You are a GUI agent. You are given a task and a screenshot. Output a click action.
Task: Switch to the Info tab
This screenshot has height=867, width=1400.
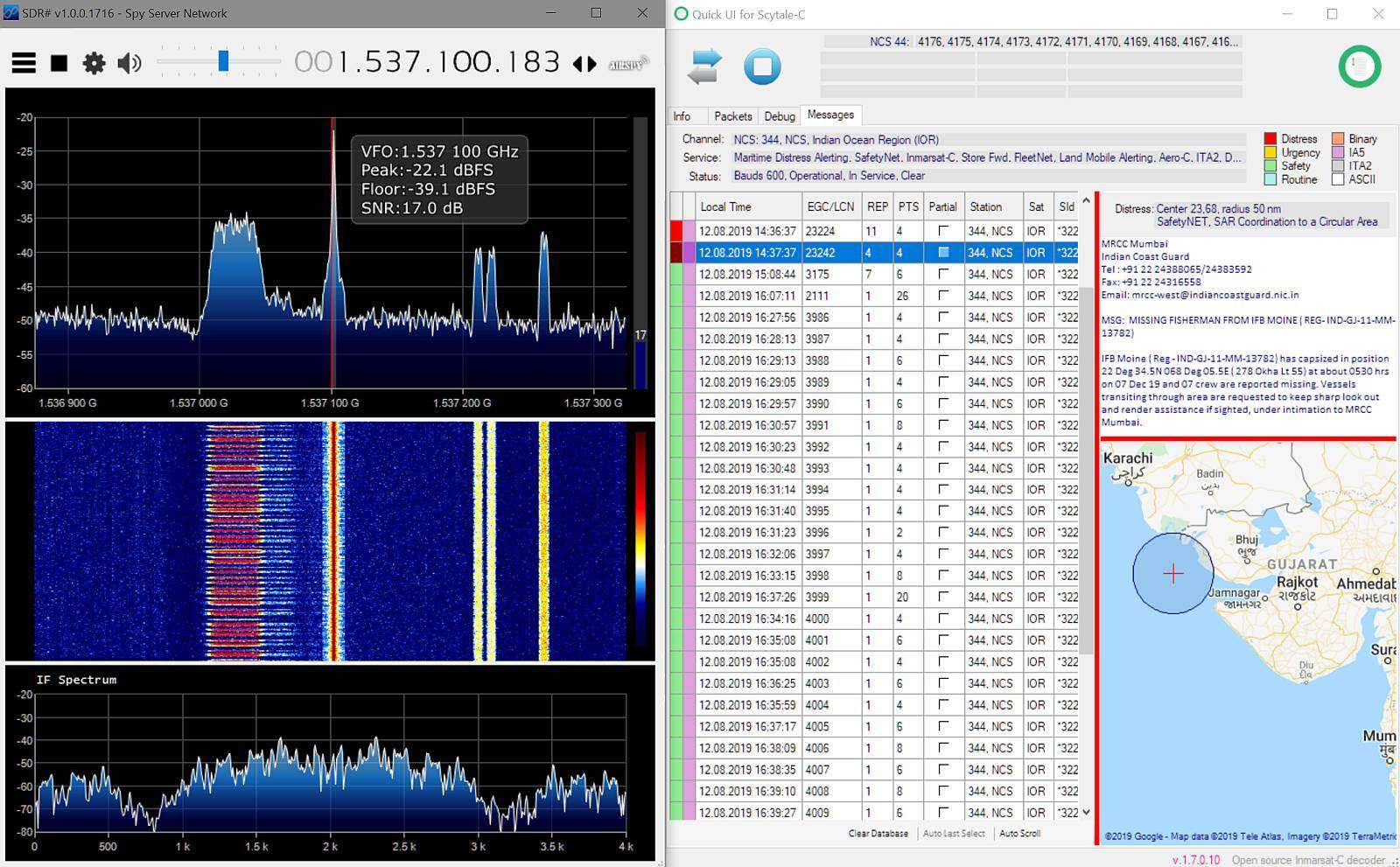(x=682, y=116)
